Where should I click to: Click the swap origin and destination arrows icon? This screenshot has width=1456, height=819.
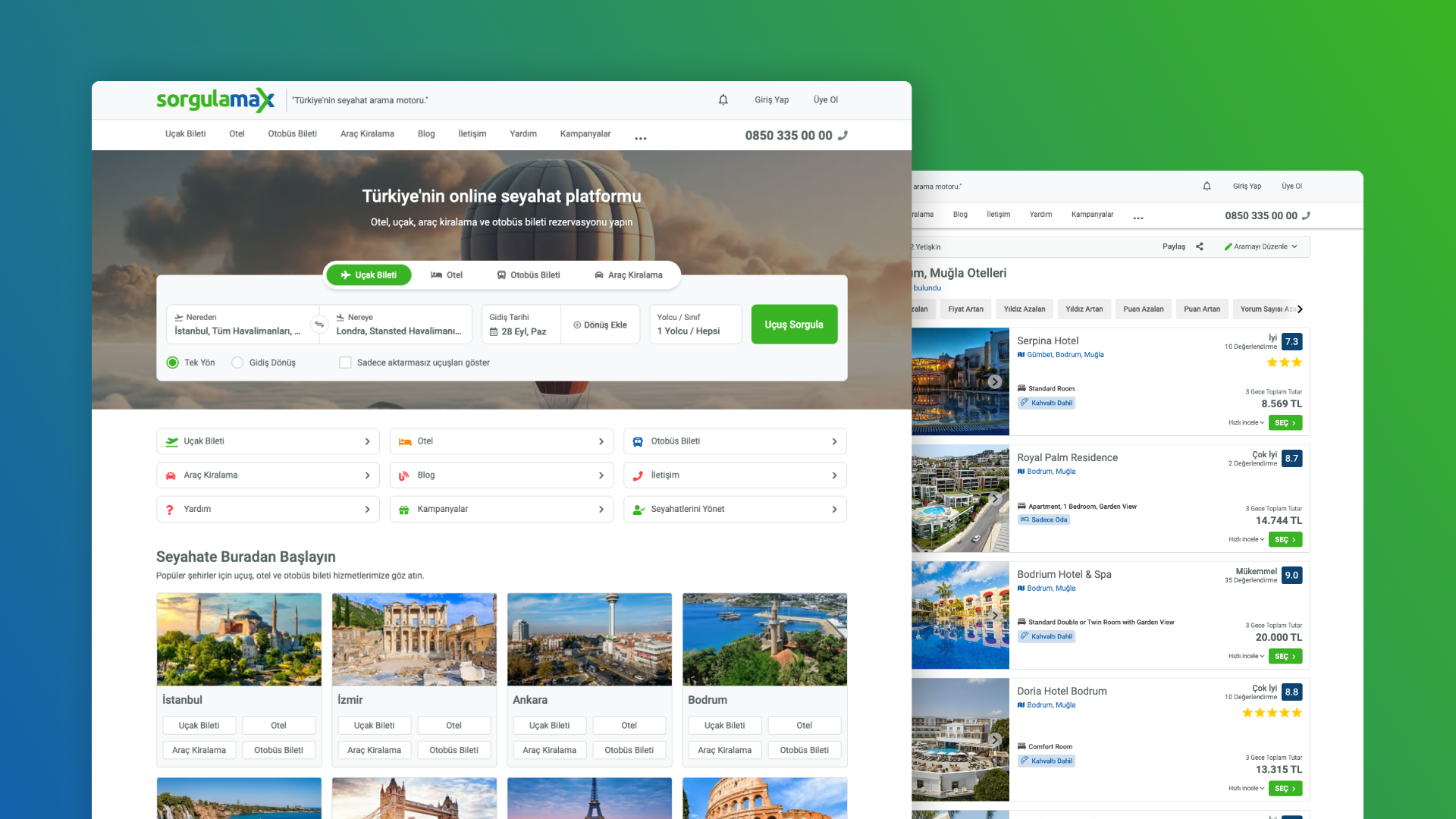pos(319,325)
